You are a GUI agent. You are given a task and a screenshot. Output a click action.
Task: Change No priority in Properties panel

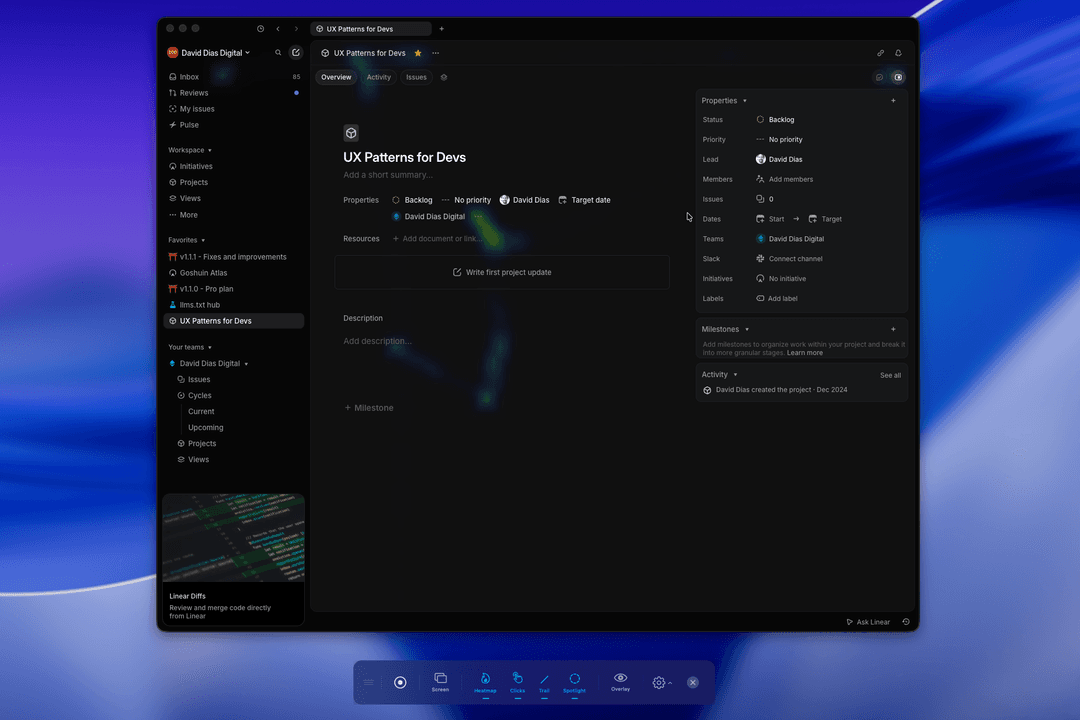click(779, 139)
